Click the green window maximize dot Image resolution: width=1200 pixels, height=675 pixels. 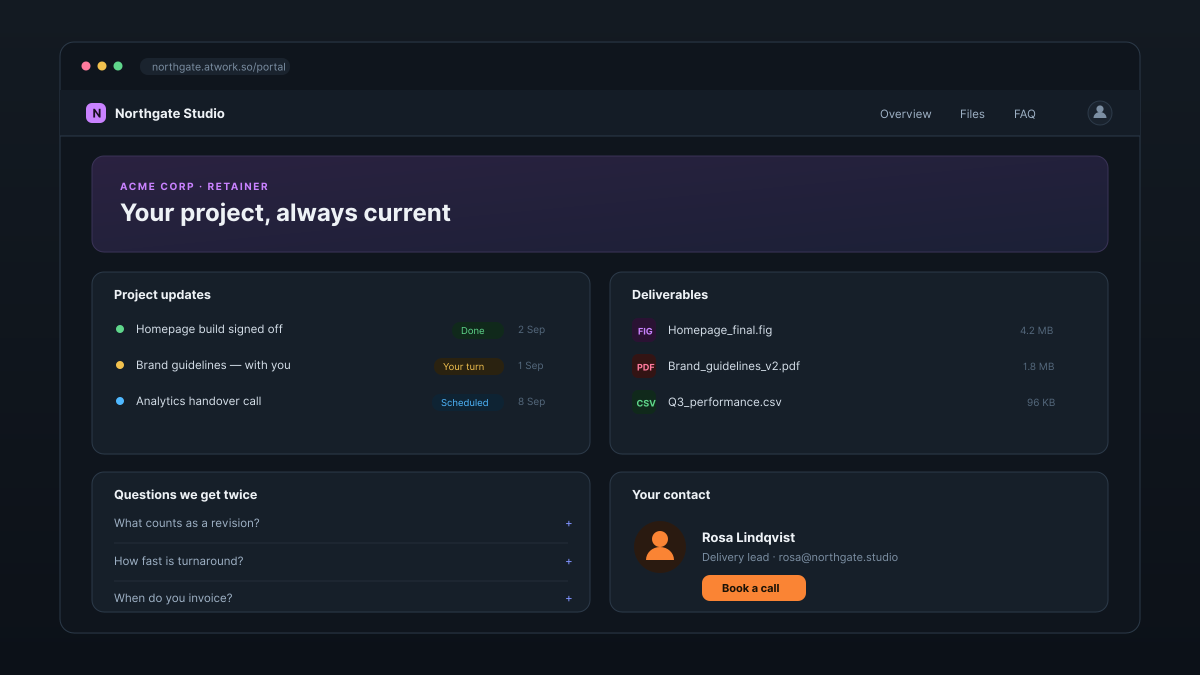click(118, 66)
